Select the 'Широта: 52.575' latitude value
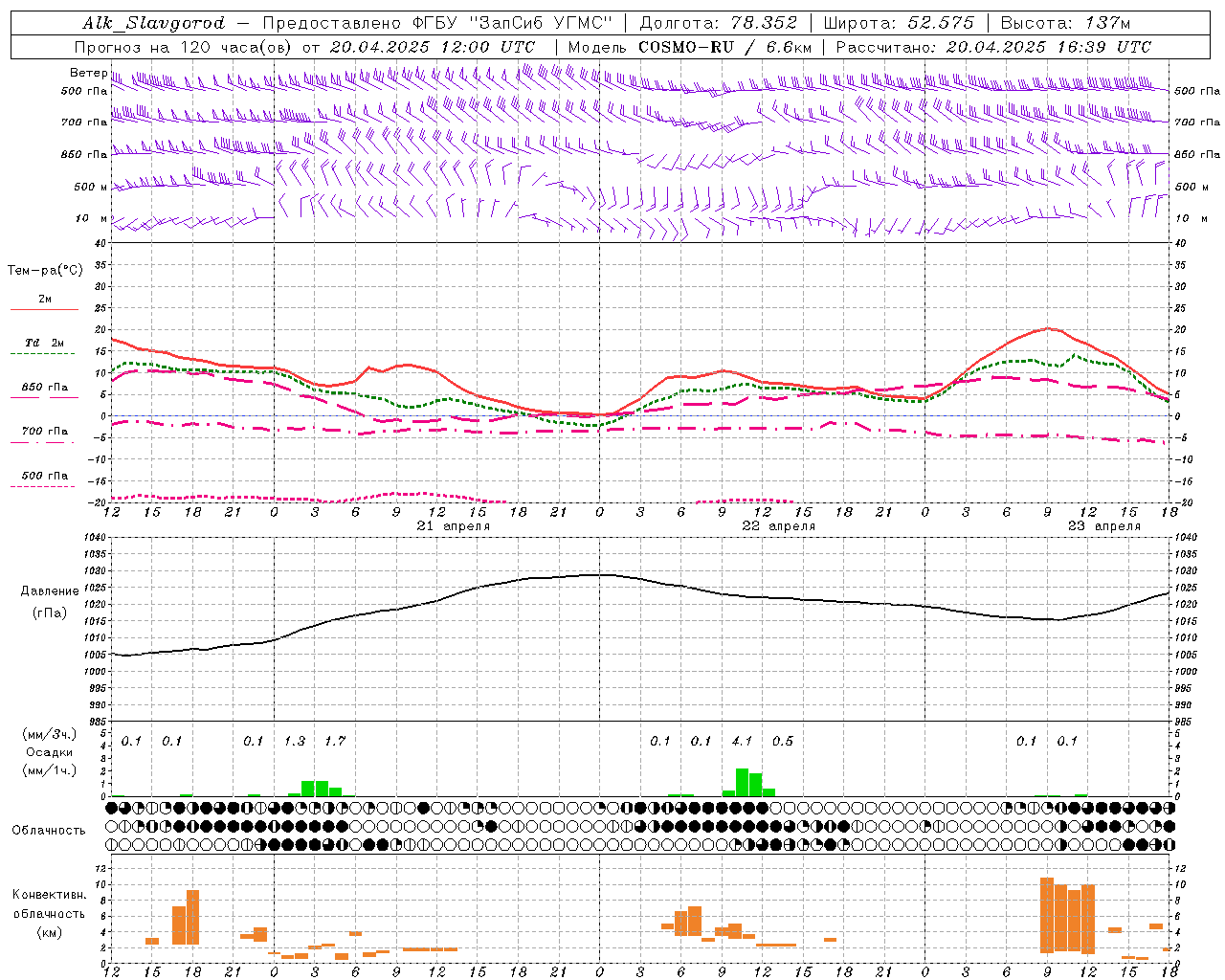This screenshot has width=1225, height=980. pyautogui.click(x=899, y=23)
